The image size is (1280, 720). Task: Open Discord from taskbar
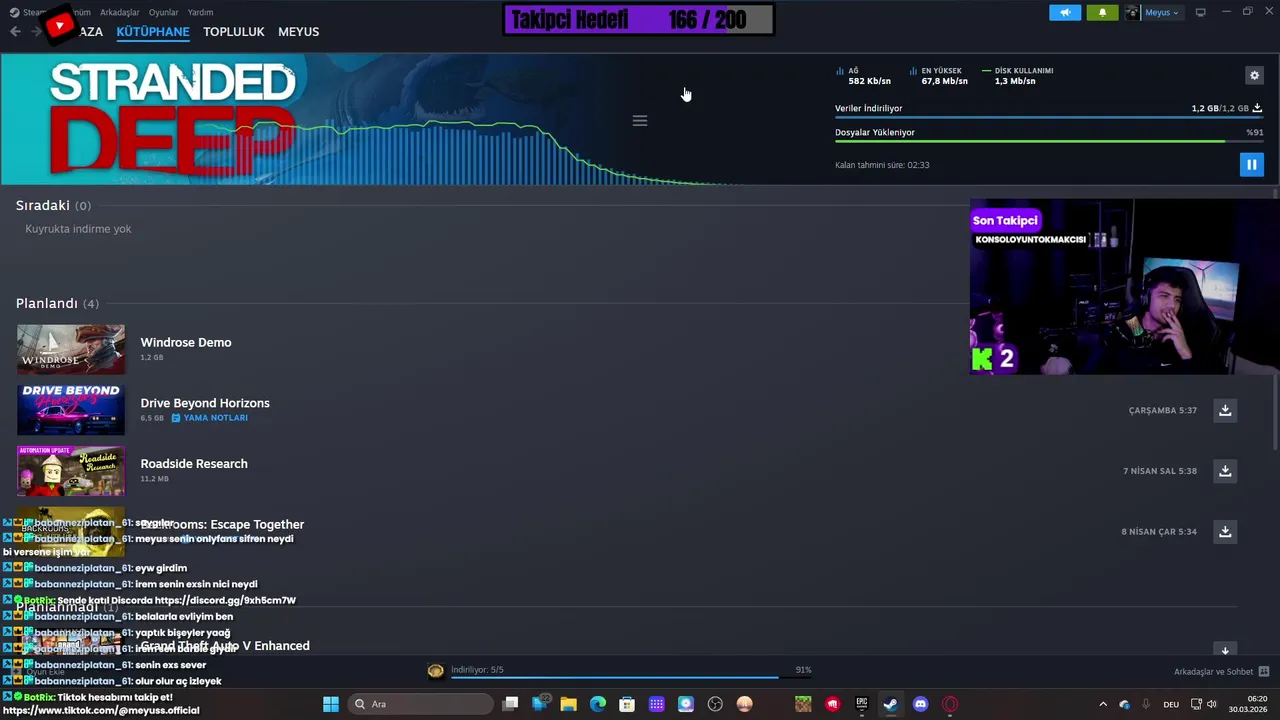point(921,704)
